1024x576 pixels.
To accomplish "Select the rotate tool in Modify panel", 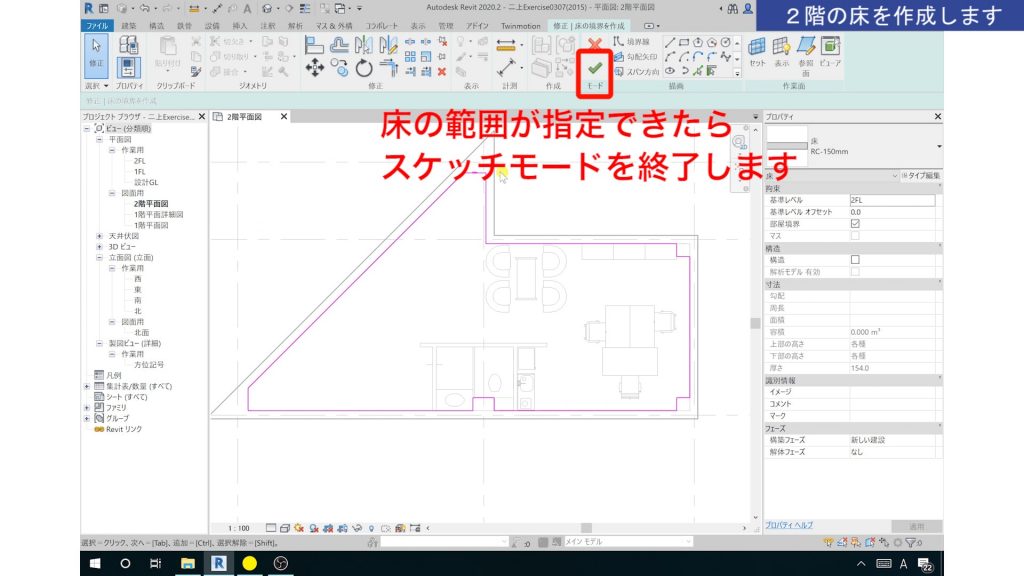I will (364, 68).
